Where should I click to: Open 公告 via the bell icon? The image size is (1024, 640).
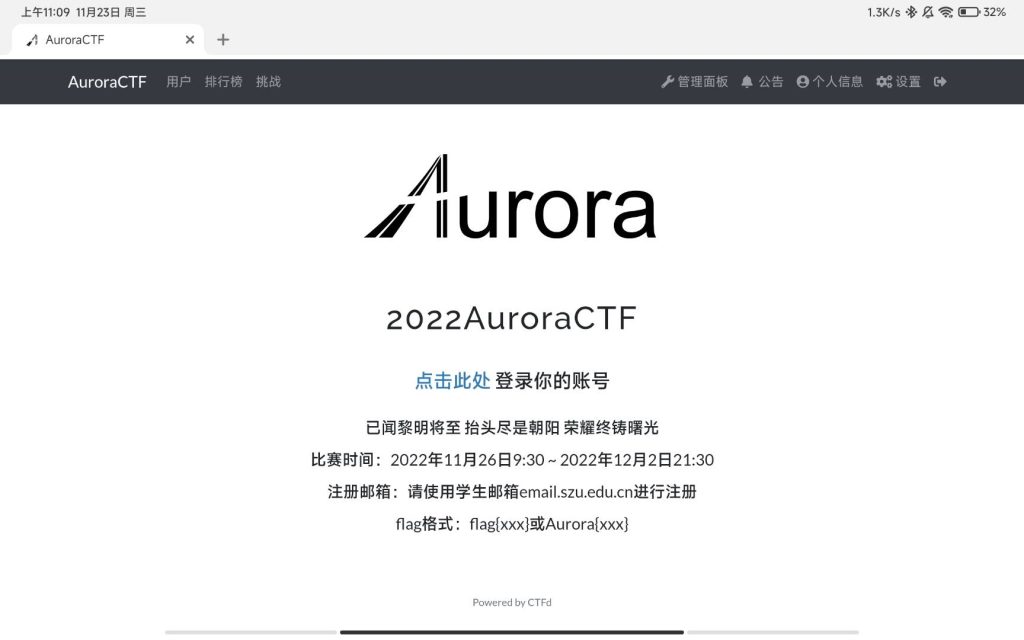[x=747, y=82]
